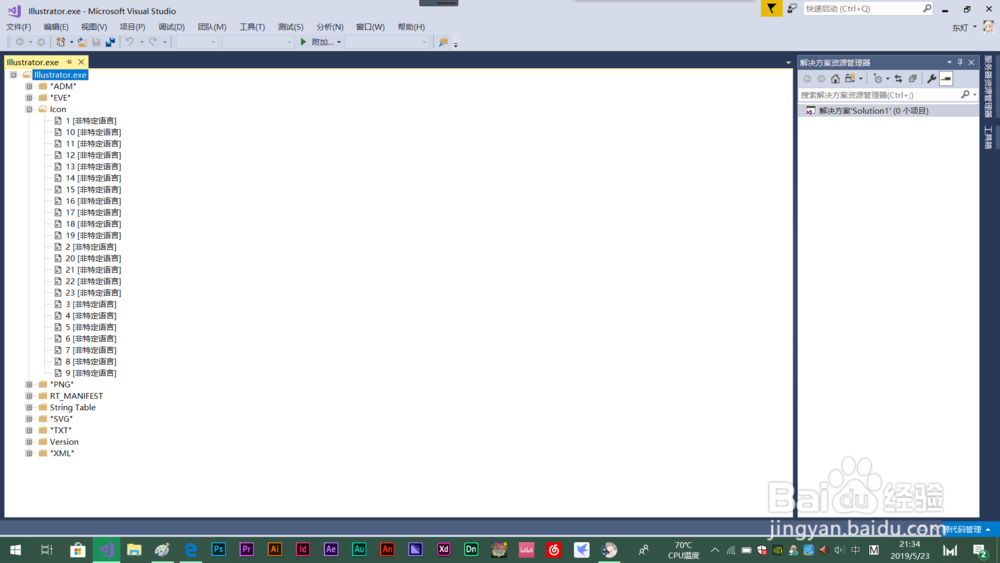Open the 文件(F) menu
The image size is (1000, 563).
[18, 27]
